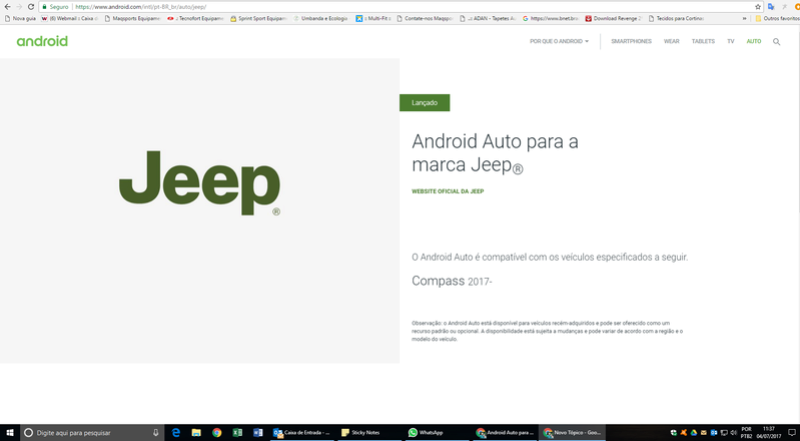800x441 pixels.
Task: Open the Outros favoritos folder
Action: (x=777, y=18)
